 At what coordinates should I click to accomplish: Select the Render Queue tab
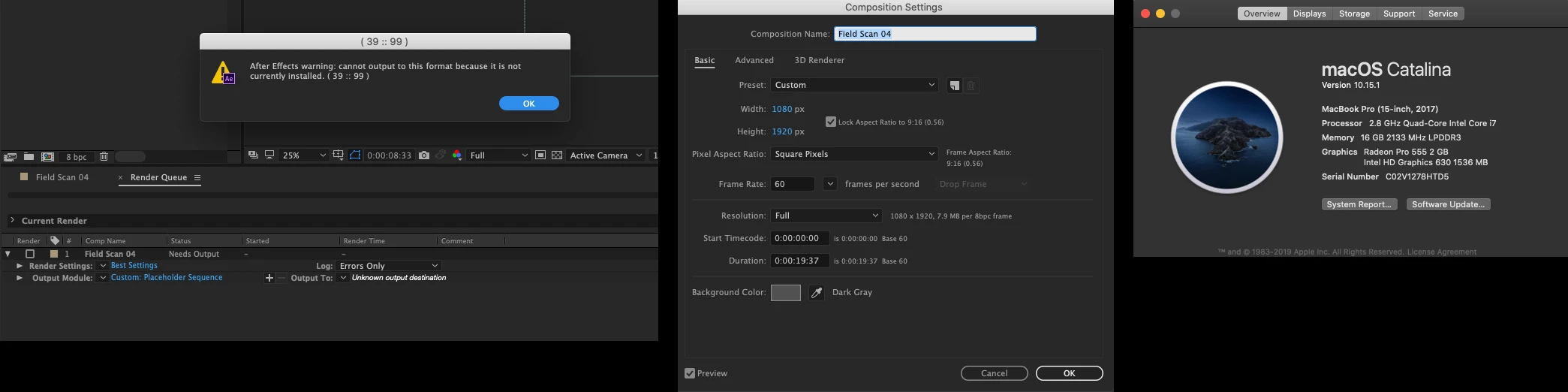(158, 177)
